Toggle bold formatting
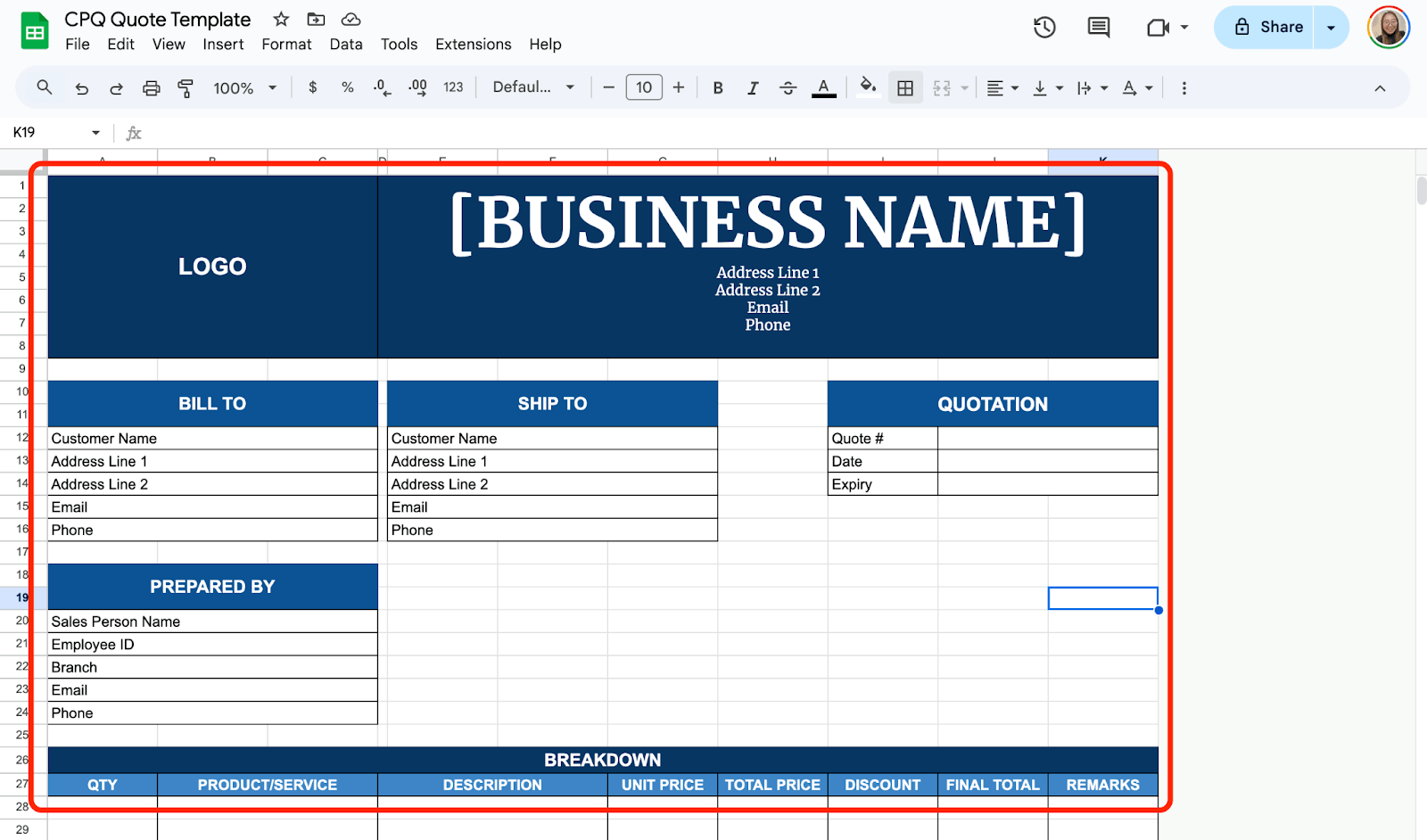 pos(717,88)
